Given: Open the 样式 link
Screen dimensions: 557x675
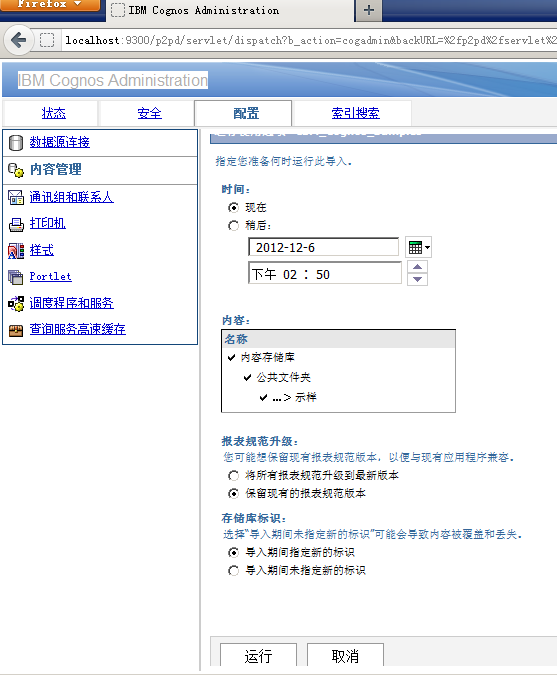Looking at the screenshot, I should pyautogui.click(x=42, y=250).
